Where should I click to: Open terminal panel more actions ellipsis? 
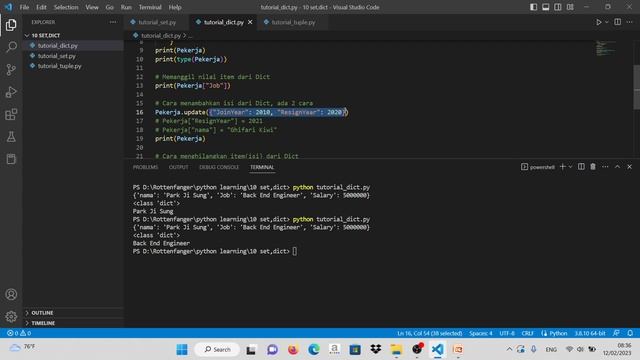(x=605, y=167)
